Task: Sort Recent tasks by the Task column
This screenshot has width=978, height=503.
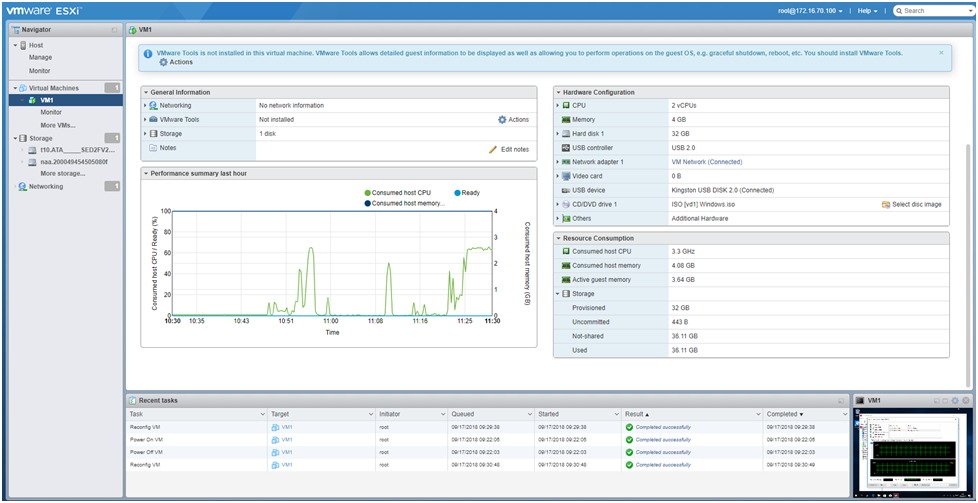Action: pos(196,414)
